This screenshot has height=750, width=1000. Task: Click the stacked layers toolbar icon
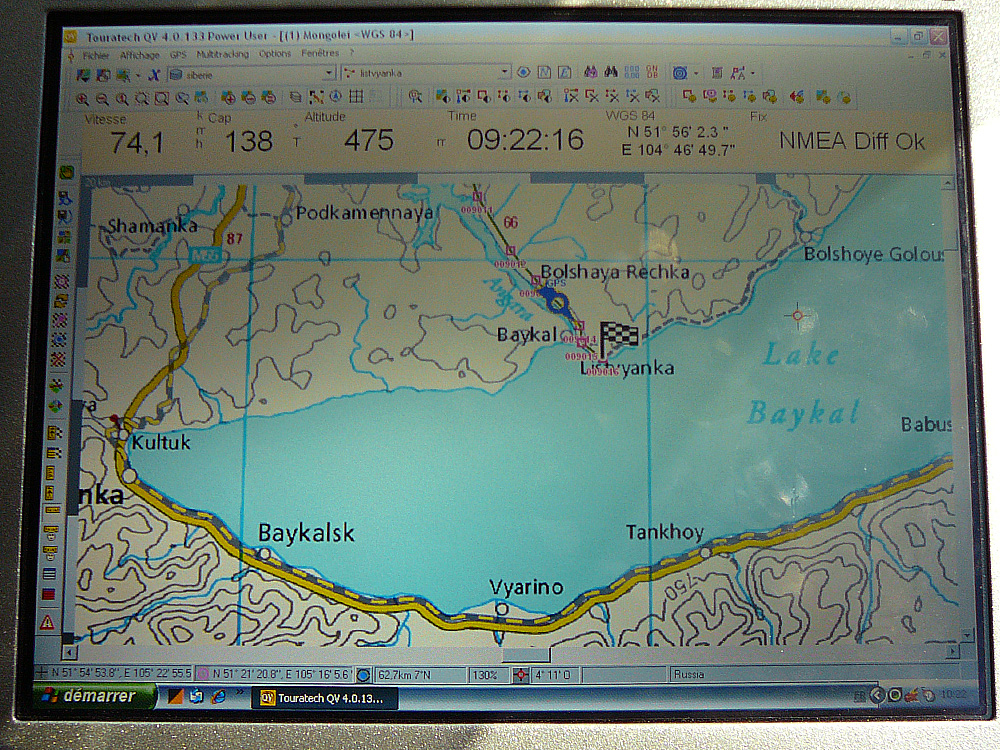295,97
